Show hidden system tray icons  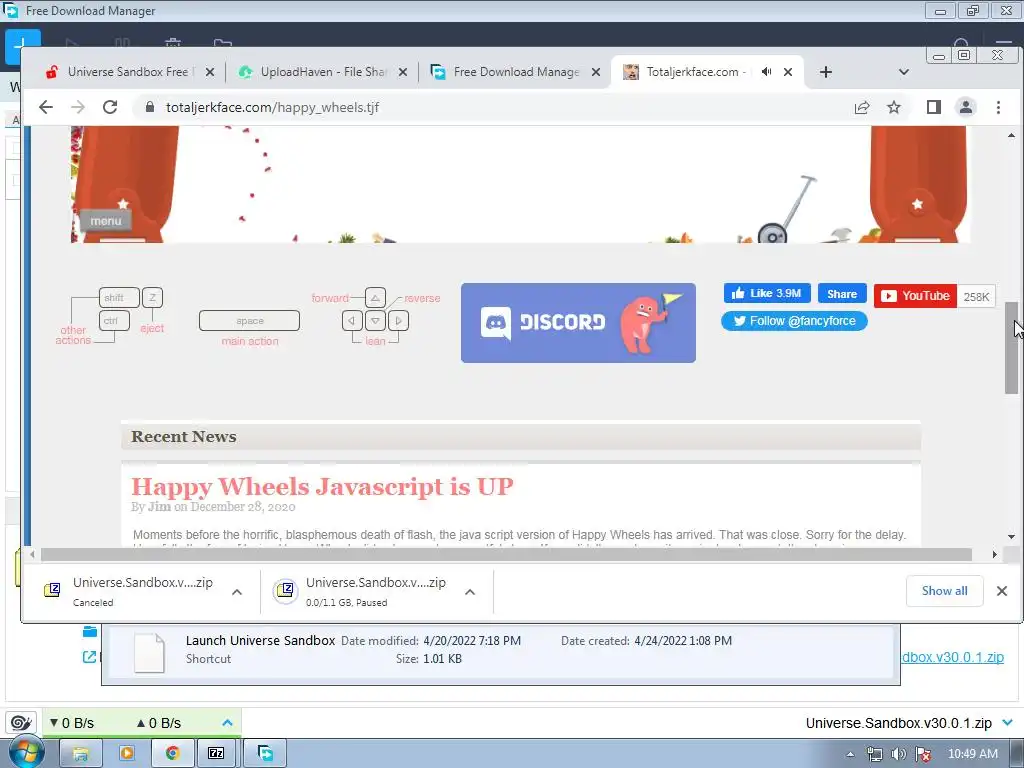tap(850, 754)
